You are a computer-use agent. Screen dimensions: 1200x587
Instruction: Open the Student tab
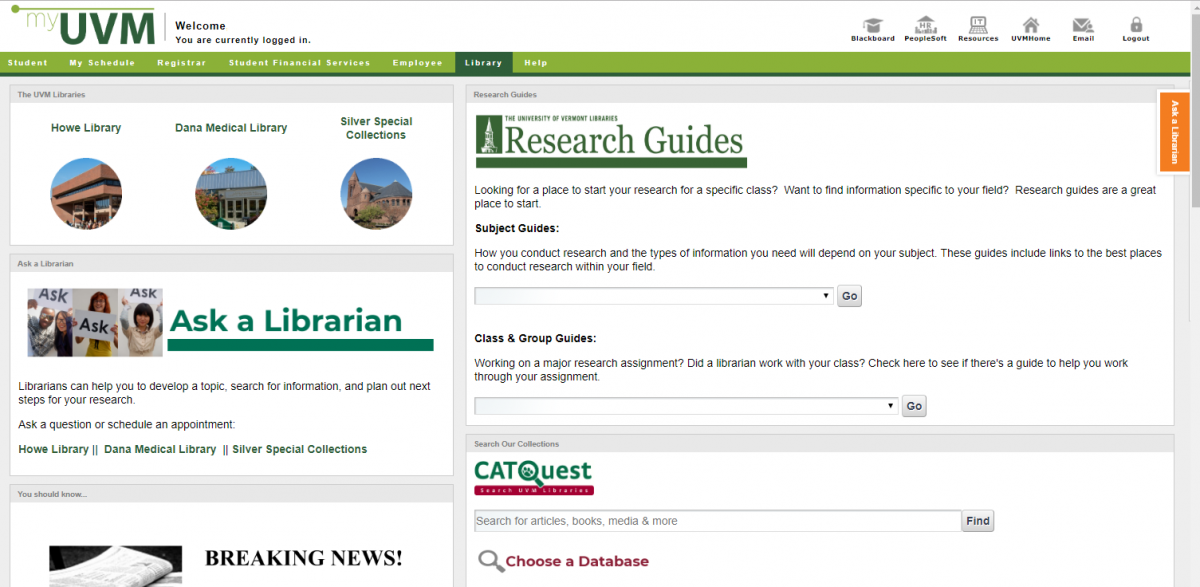28,63
